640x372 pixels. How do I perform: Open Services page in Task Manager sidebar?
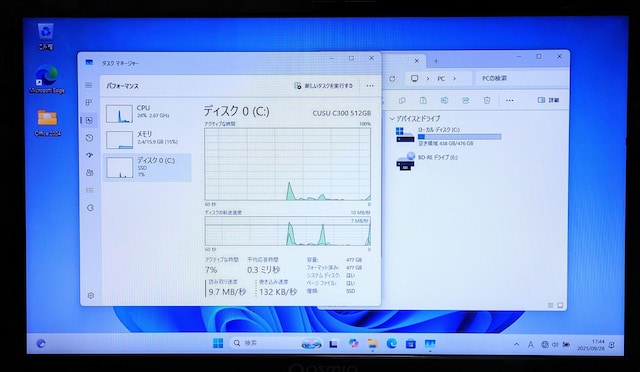pos(90,208)
